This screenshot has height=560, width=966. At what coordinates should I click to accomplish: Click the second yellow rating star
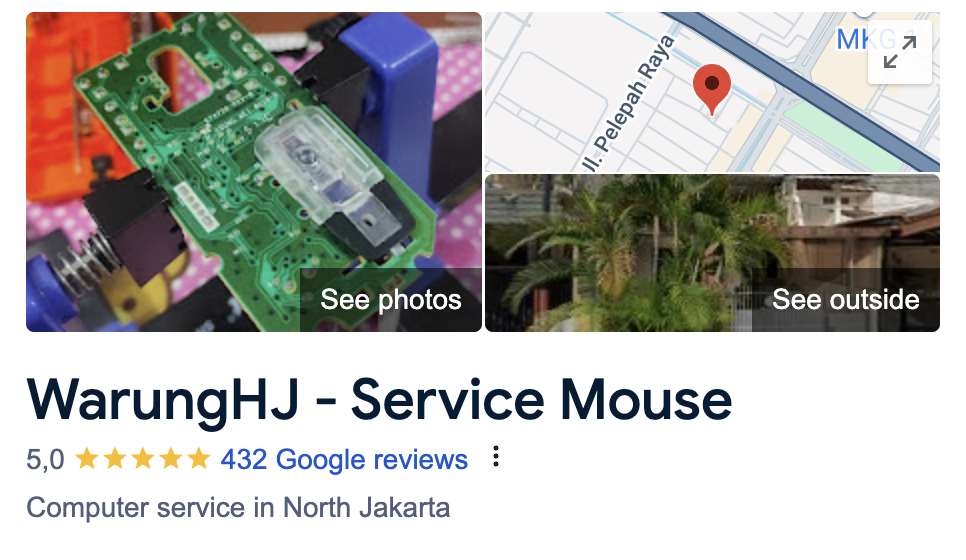click(115, 458)
